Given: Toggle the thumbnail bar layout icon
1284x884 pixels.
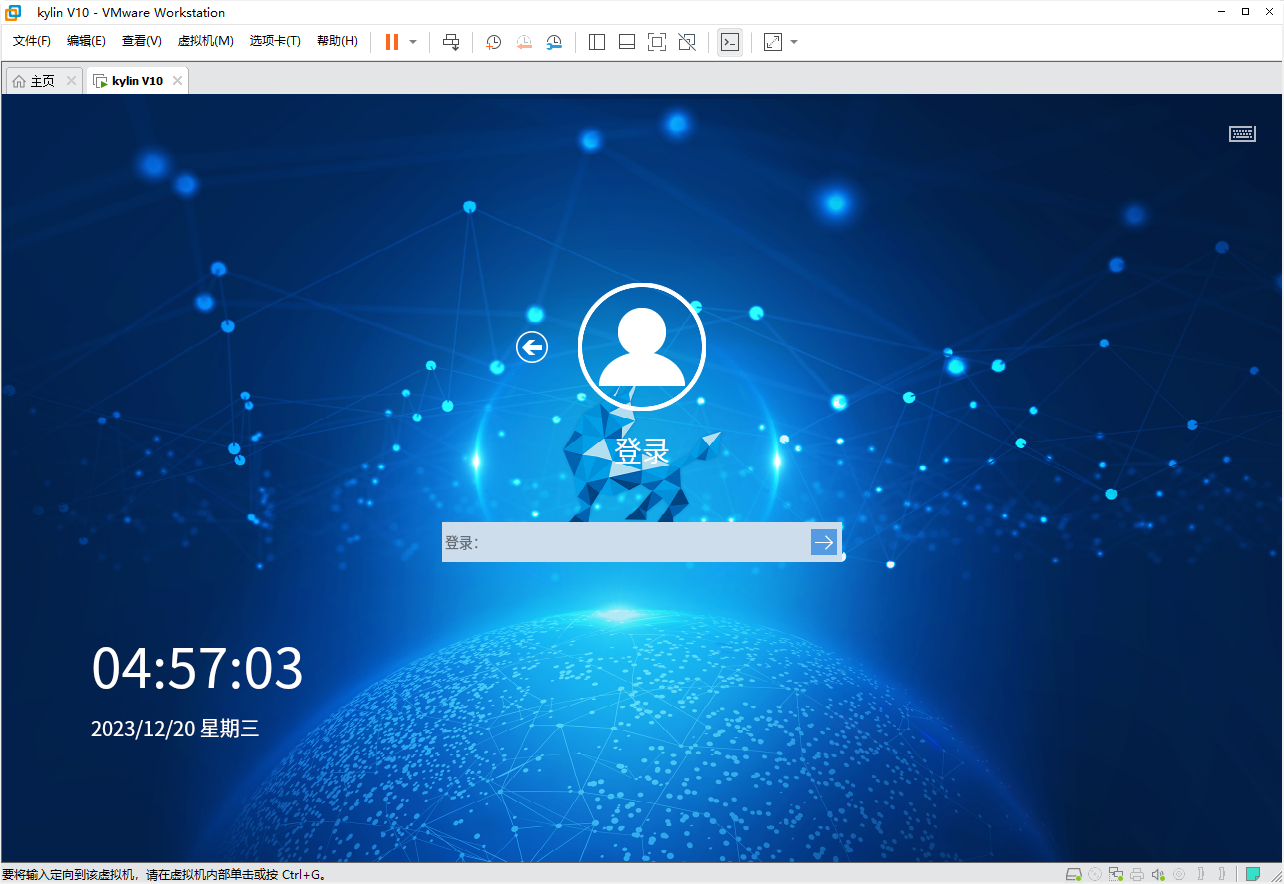Looking at the screenshot, I should (x=627, y=42).
